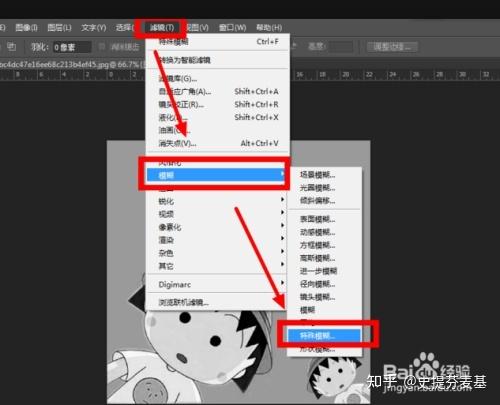This screenshot has width=500, height=405.
Task: Select 高斯模糊... in blur submenu
Action: click(x=324, y=258)
